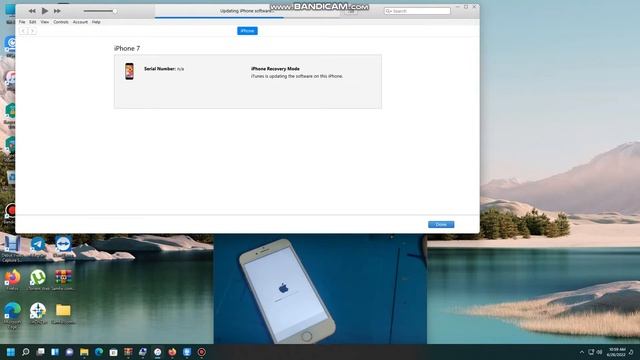Open Microsoft Store from the taskbar
Viewport: 640px width, 360px height.
(113, 352)
